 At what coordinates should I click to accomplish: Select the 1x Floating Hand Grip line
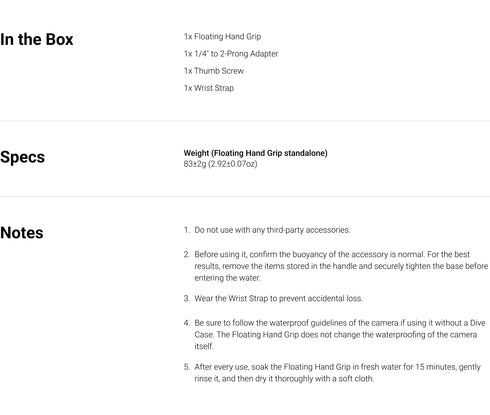tap(222, 37)
